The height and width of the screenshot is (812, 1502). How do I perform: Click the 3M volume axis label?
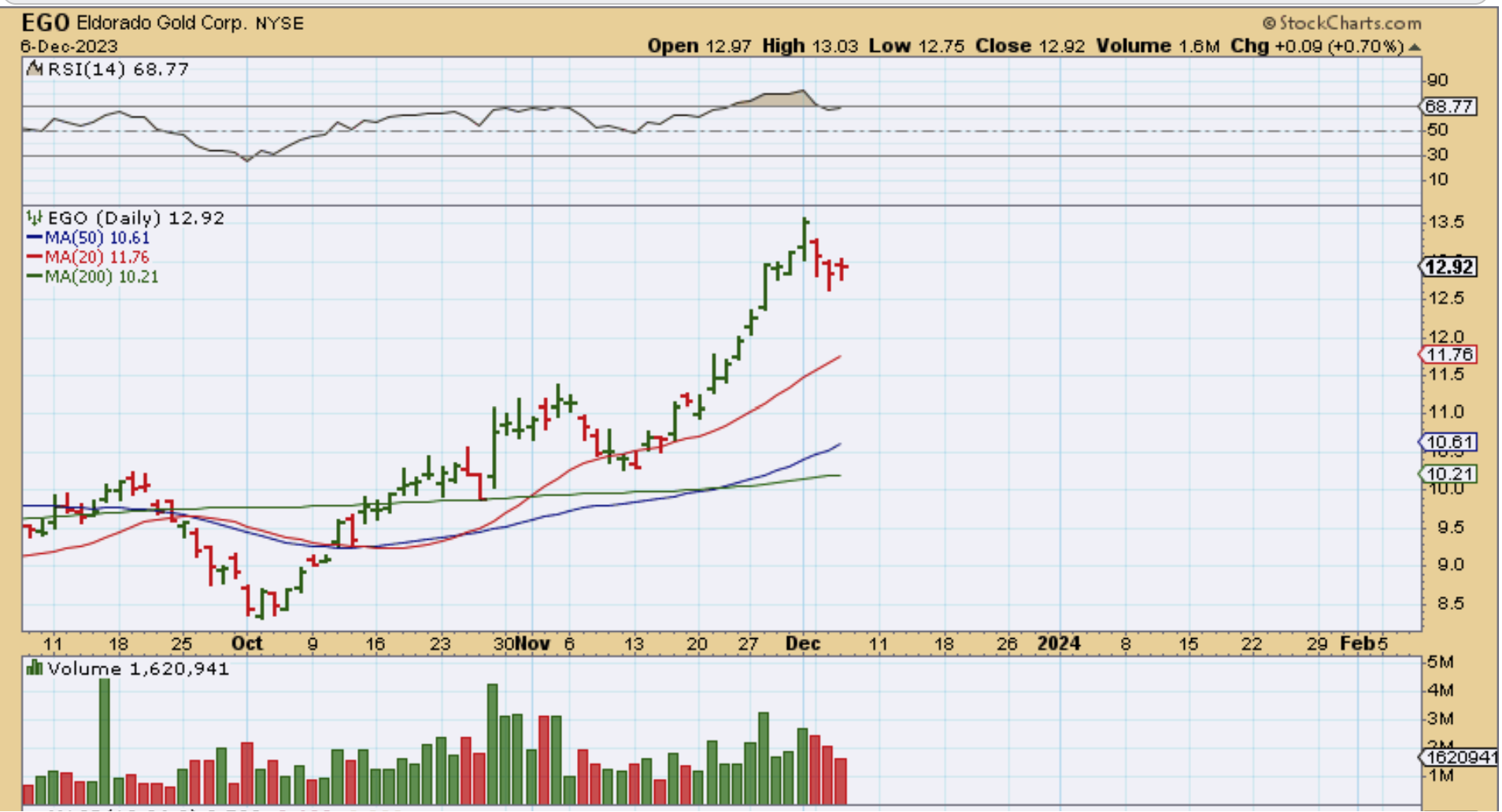(1441, 719)
